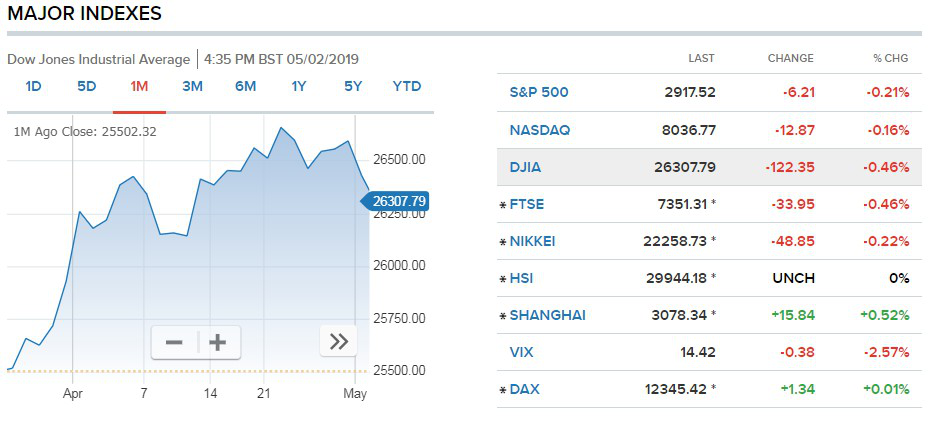The image size is (929, 426).
Task: Open the SHANGHAI index link
Action: (547, 315)
